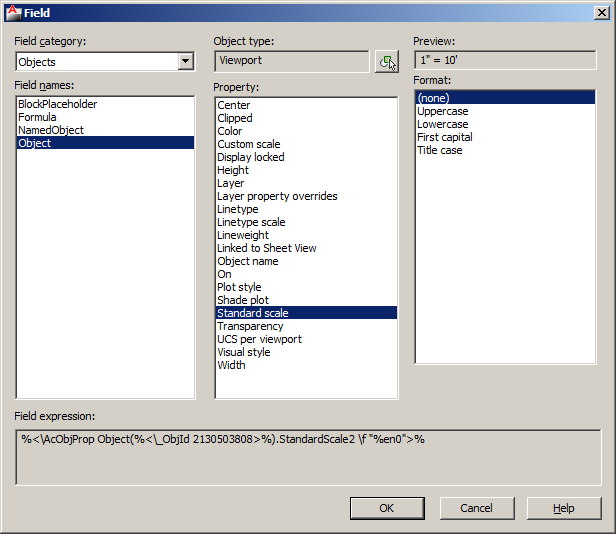
Task: Select the Height property
Action: pyautogui.click(x=306, y=170)
